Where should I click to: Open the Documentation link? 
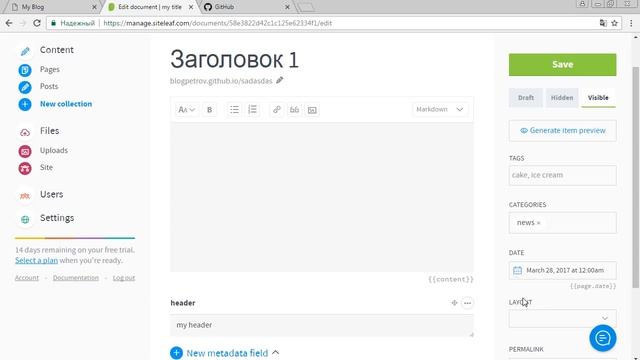pos(76,278)
